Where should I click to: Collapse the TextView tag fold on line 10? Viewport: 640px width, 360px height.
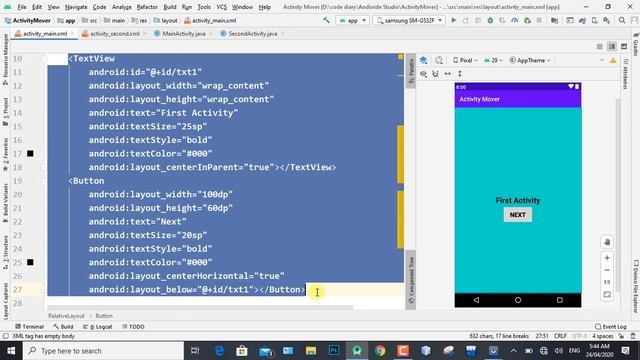[x=44, y=59]
